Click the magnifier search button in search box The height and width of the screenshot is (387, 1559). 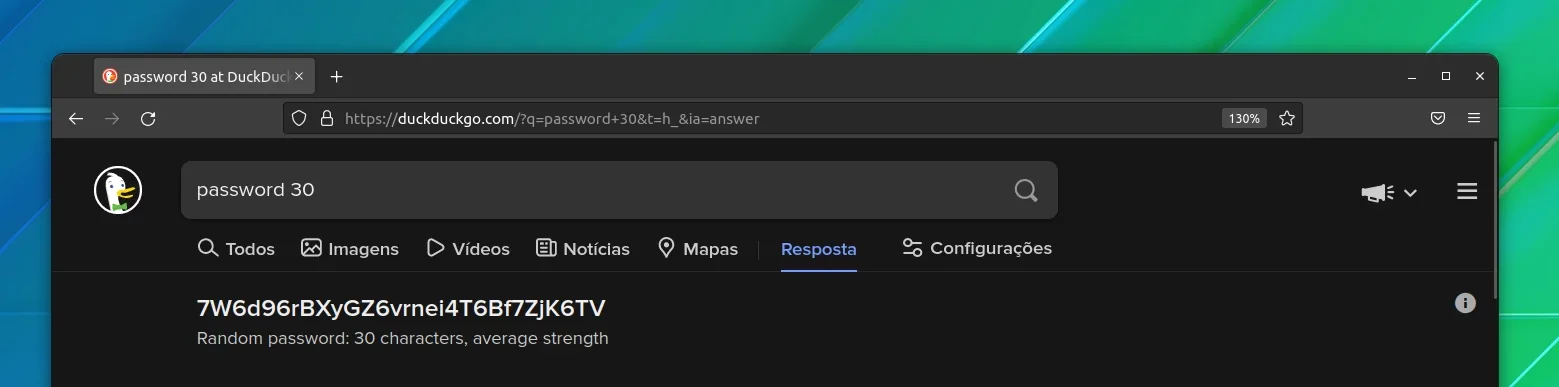click(x=1026, y=190)
